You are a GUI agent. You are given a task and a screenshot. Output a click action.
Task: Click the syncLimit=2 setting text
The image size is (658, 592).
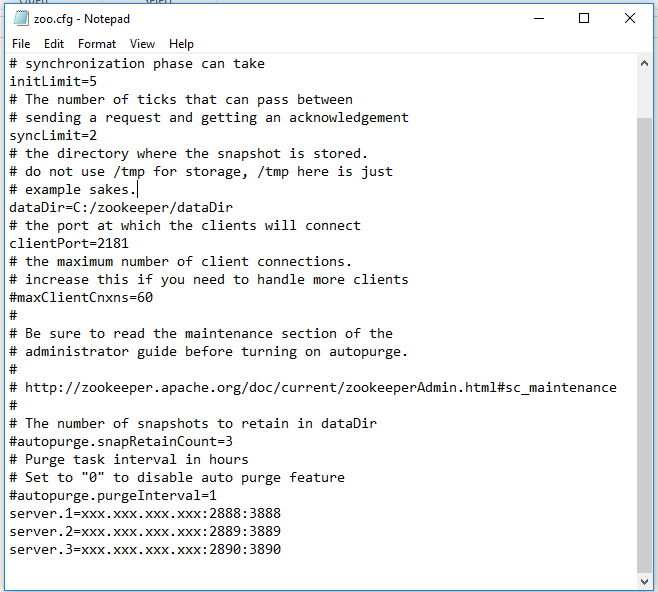click(x=53, y=136)
